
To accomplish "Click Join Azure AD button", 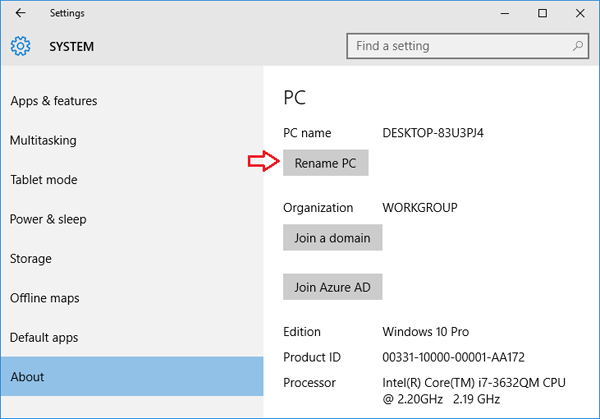I will pyautogui.click(x=332, y=287).
